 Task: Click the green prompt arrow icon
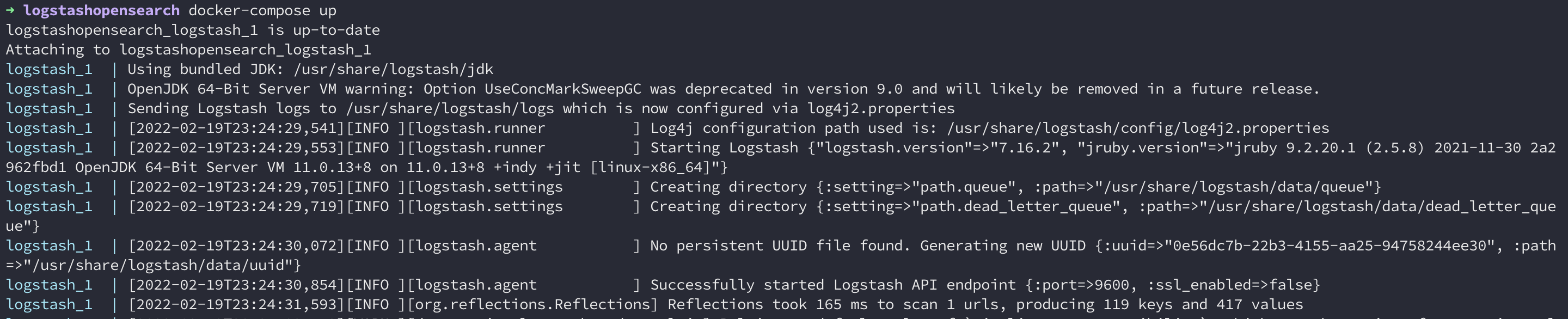coord(10,10)
